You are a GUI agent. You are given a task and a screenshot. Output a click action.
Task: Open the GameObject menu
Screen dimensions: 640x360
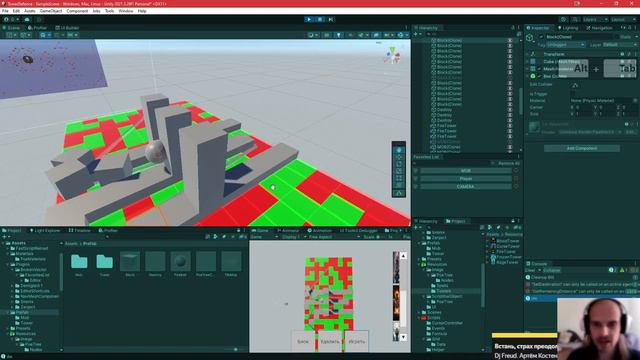click(51, 11)
